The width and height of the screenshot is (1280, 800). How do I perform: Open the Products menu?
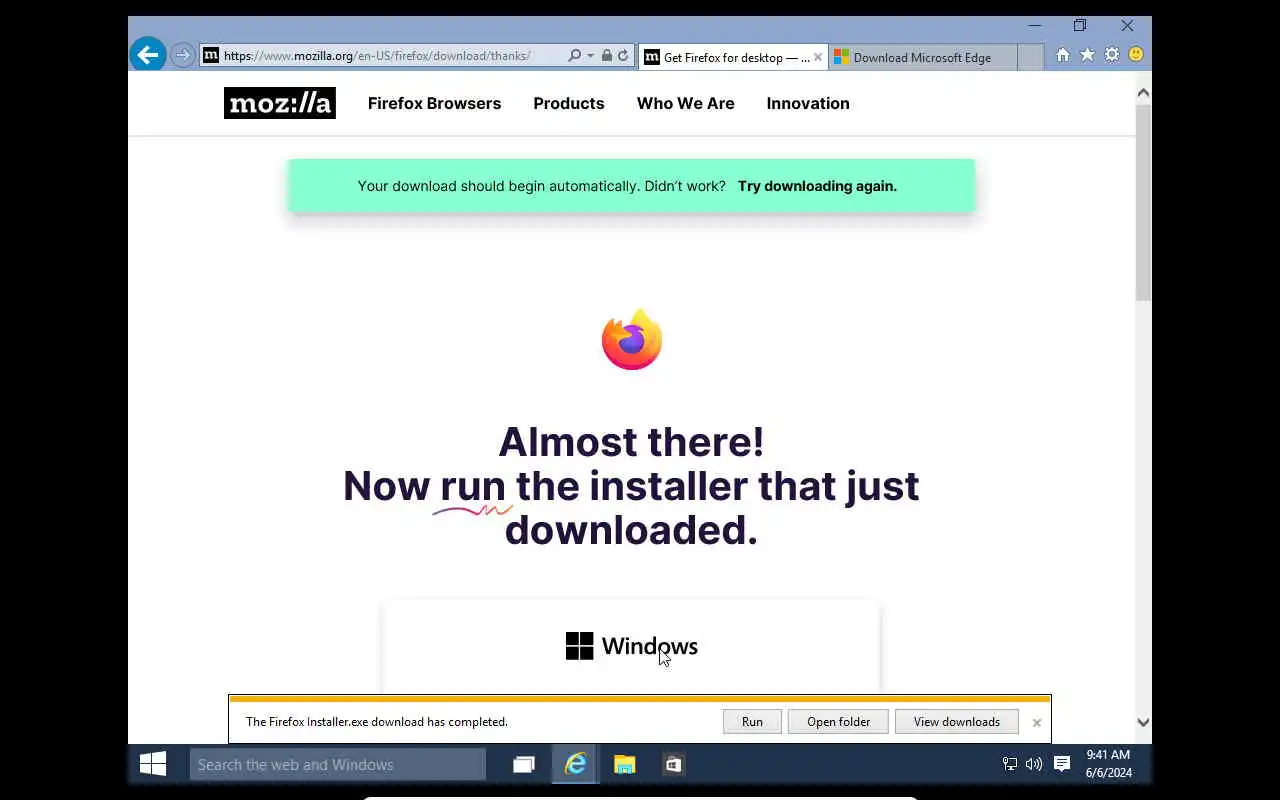click(569, 103)
